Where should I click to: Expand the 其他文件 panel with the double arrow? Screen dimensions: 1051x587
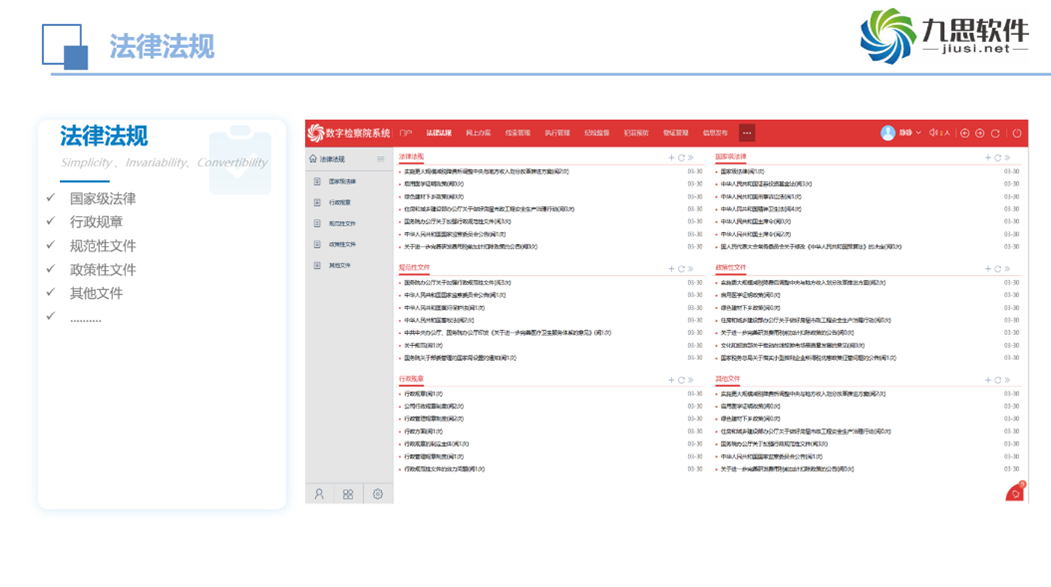point(1007,381)
